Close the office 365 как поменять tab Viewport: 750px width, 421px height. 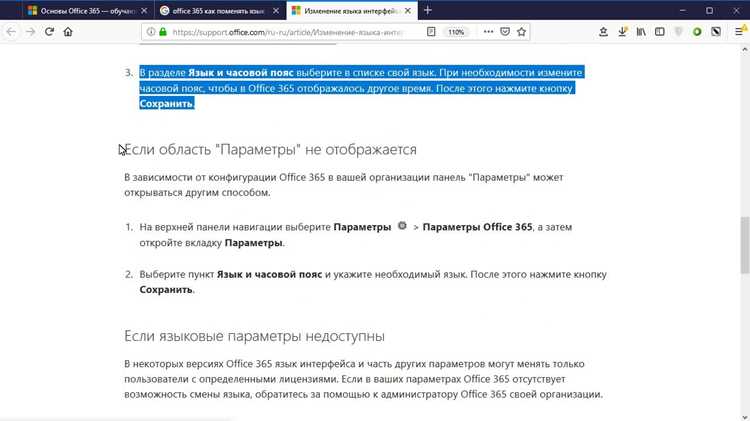tap(276, 11)
